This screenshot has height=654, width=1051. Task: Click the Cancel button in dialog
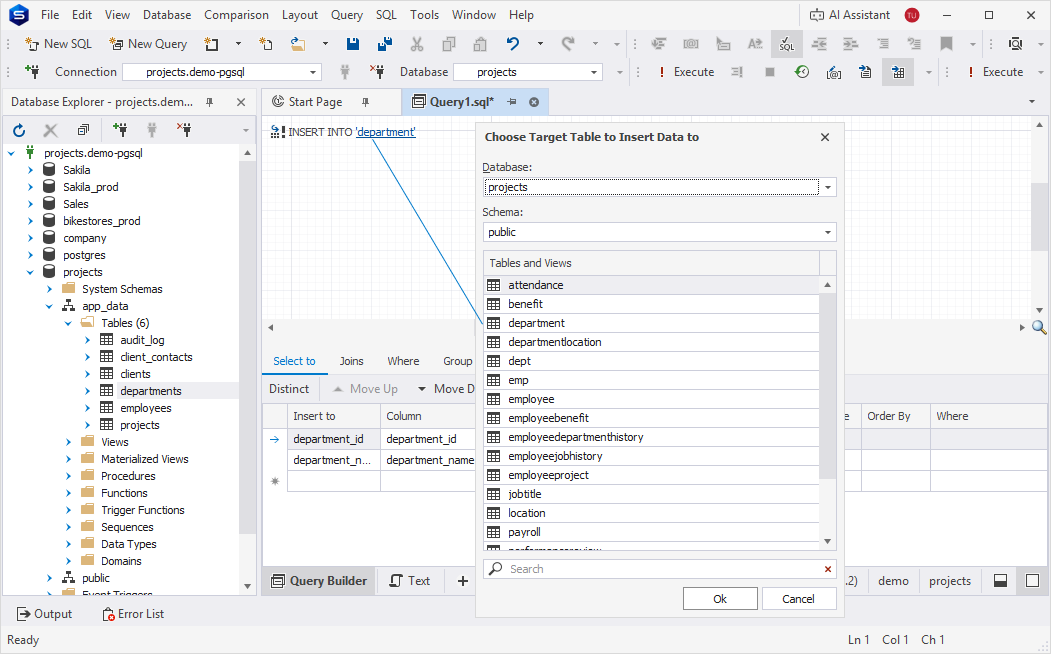pos(798,599)
